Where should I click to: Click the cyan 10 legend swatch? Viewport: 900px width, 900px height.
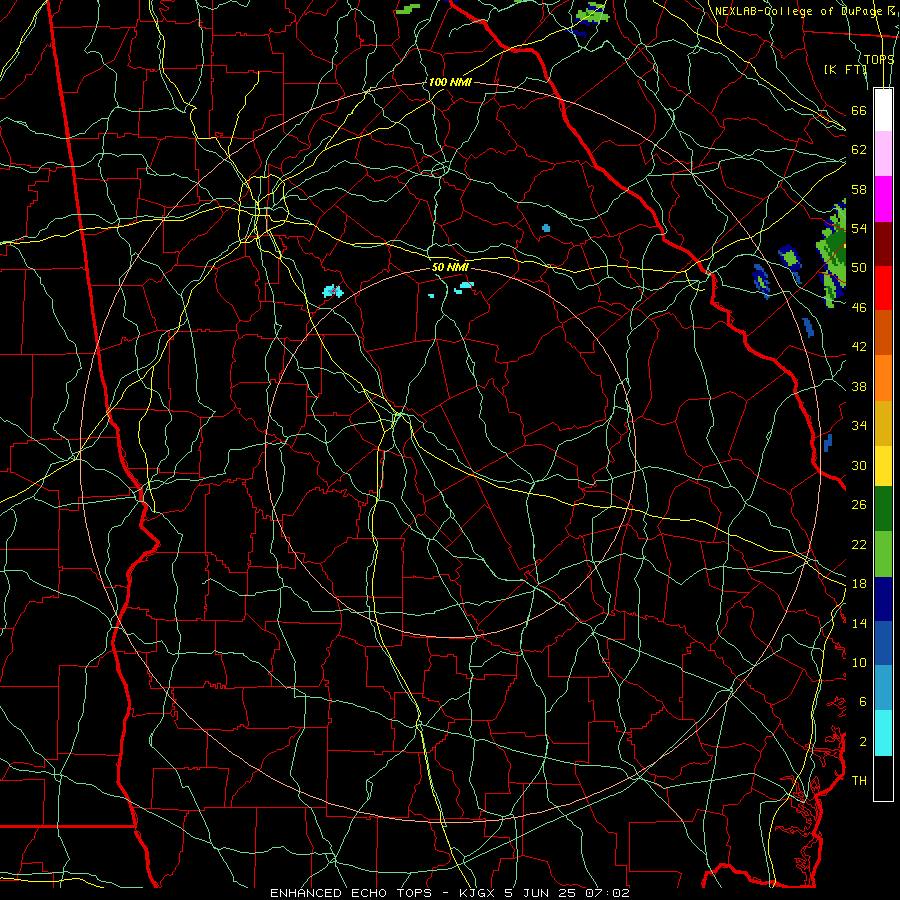point(883,733)
